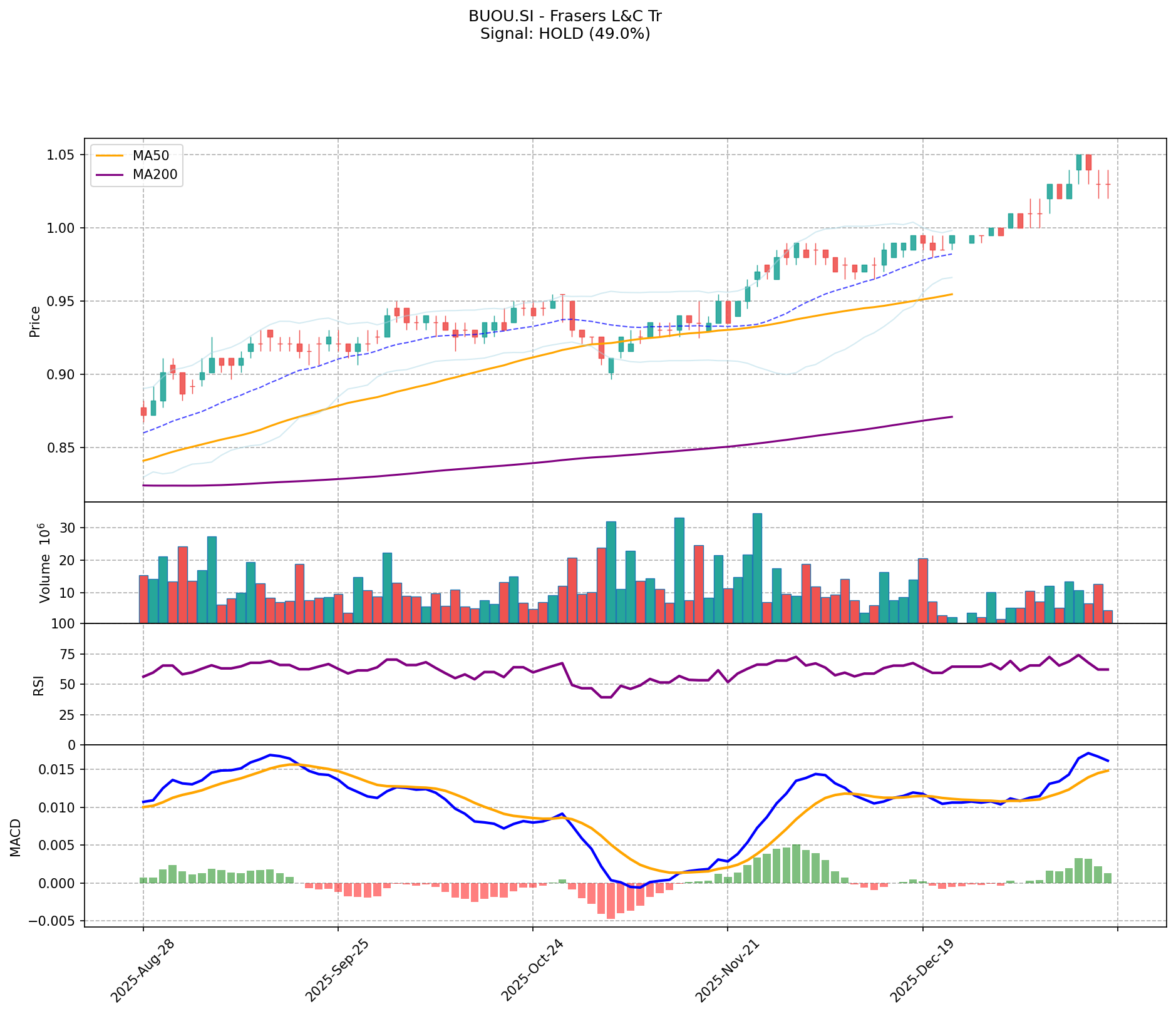
Task: Click the −0.005 tick label on MACD axis
Action: [x=55, y=921]
